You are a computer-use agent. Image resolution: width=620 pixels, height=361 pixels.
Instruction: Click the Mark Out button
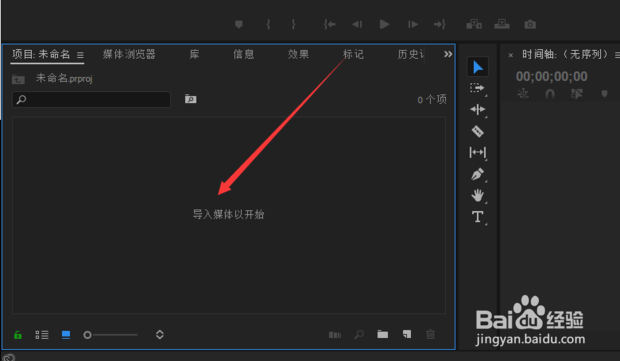tap(293, 25)
